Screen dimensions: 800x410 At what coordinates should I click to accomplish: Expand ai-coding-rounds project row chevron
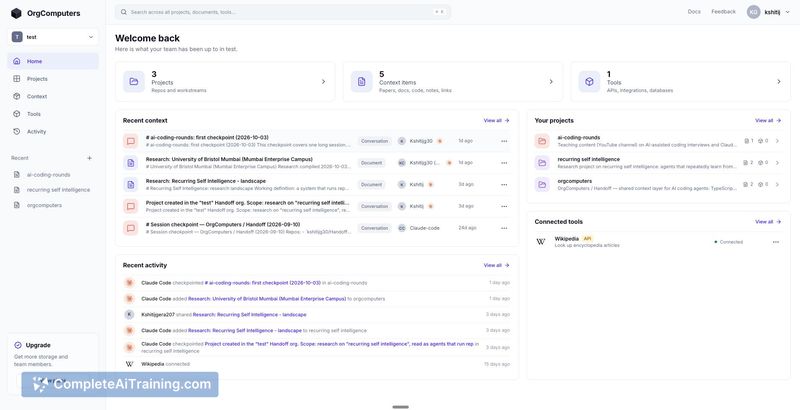point(777,141)
